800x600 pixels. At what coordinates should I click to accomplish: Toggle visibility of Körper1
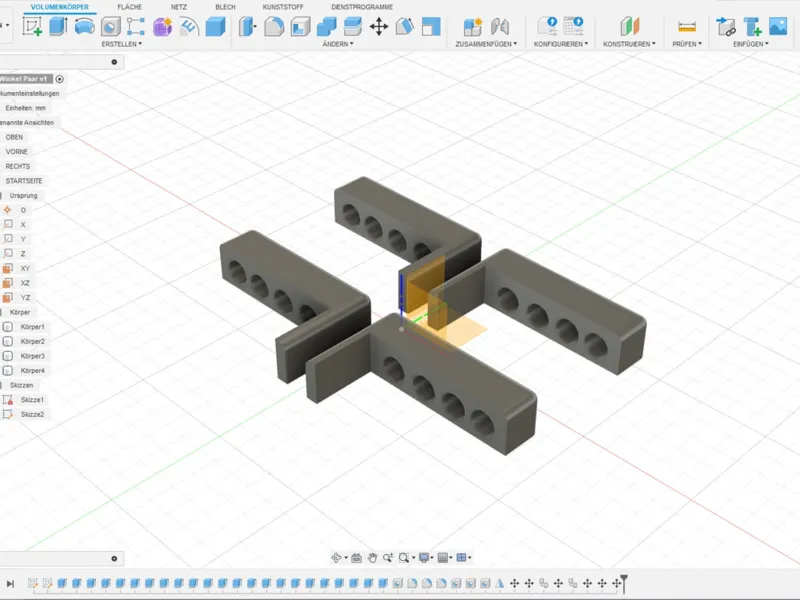[8, 327]
